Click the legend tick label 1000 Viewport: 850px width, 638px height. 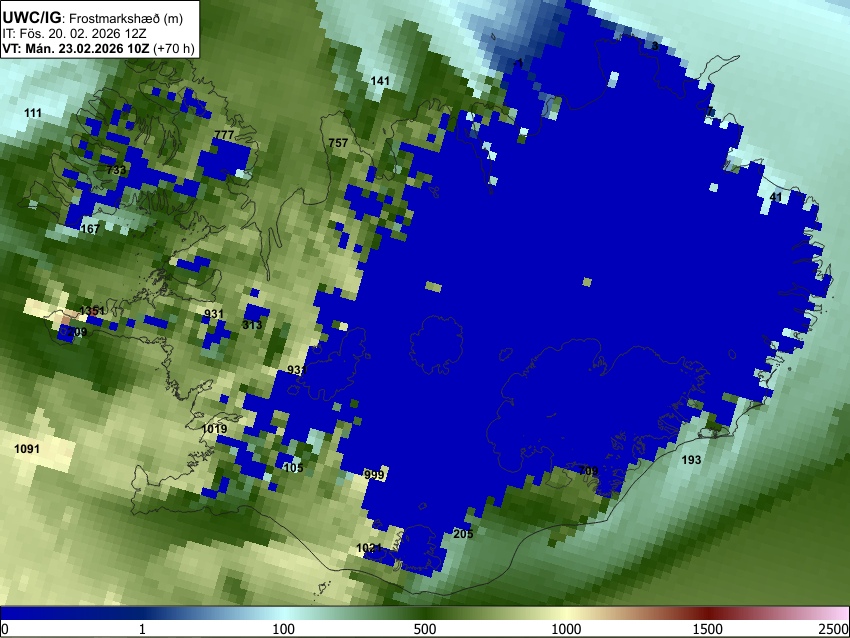coord(566,629)
